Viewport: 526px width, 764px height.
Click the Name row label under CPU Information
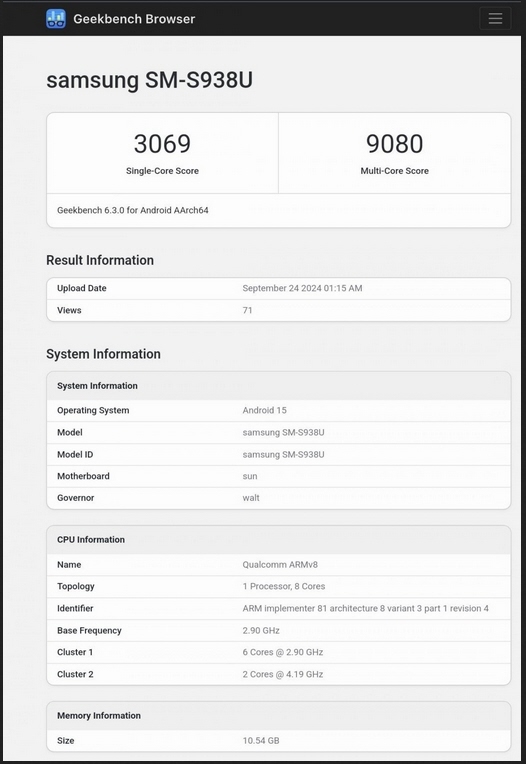[x=69, y=565]
